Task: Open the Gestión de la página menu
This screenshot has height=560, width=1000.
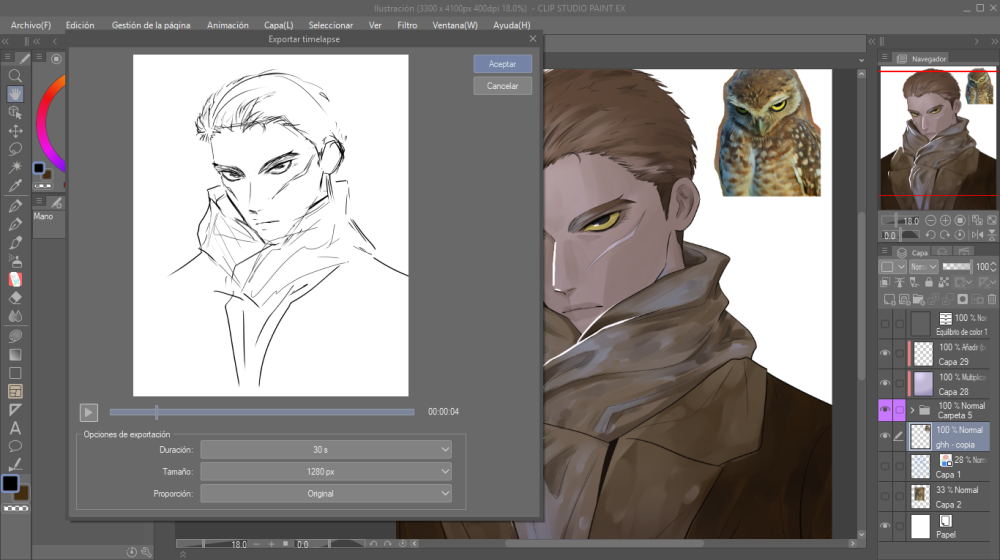Action: coord(151,25)
